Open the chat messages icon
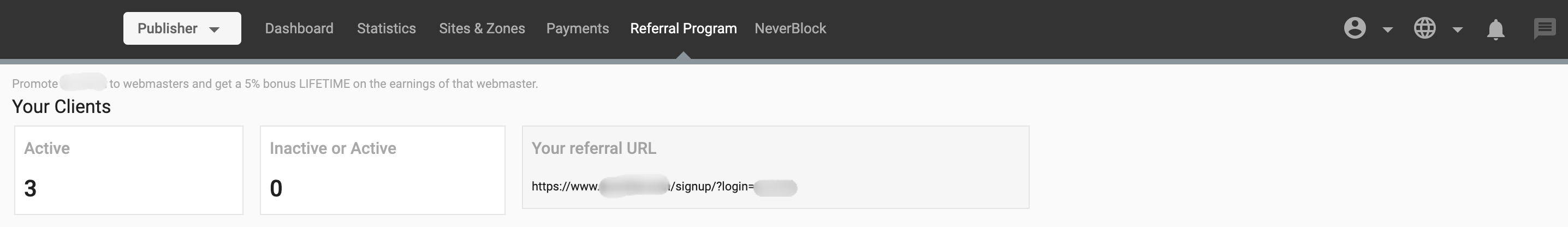The height and width of the screenshot is (227, 1568). point(1545,28)
